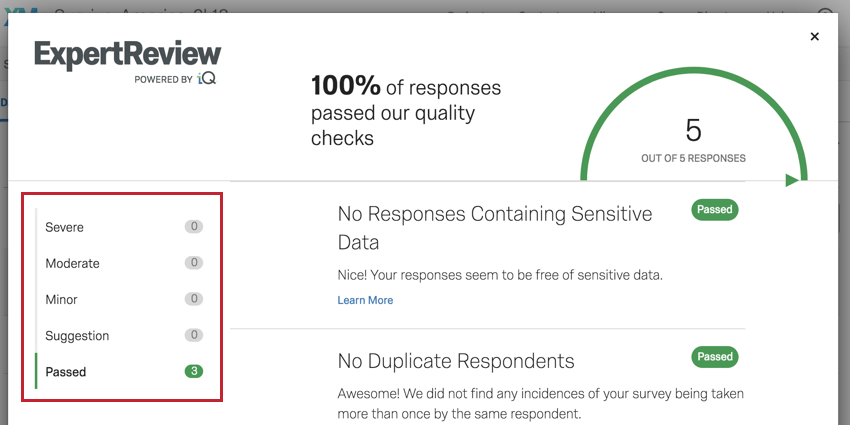Click the No Duplicate Respondents heading

(x=456, y=360)
